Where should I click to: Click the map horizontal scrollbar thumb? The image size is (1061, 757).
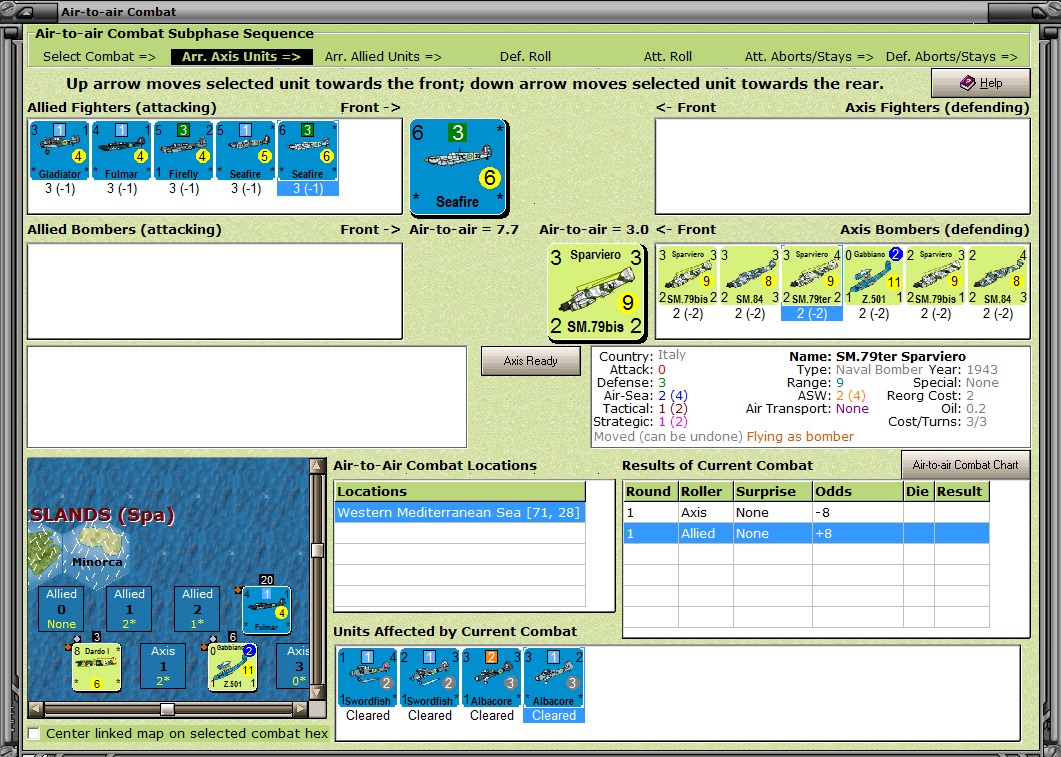point(167,709)
